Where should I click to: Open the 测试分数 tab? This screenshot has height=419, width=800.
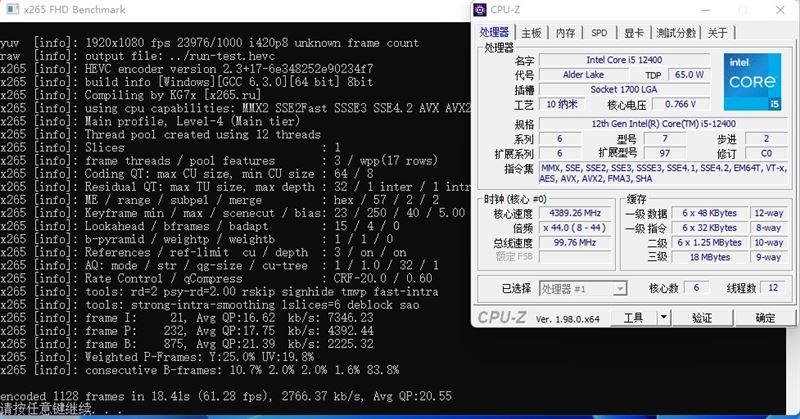click(676, 33)
